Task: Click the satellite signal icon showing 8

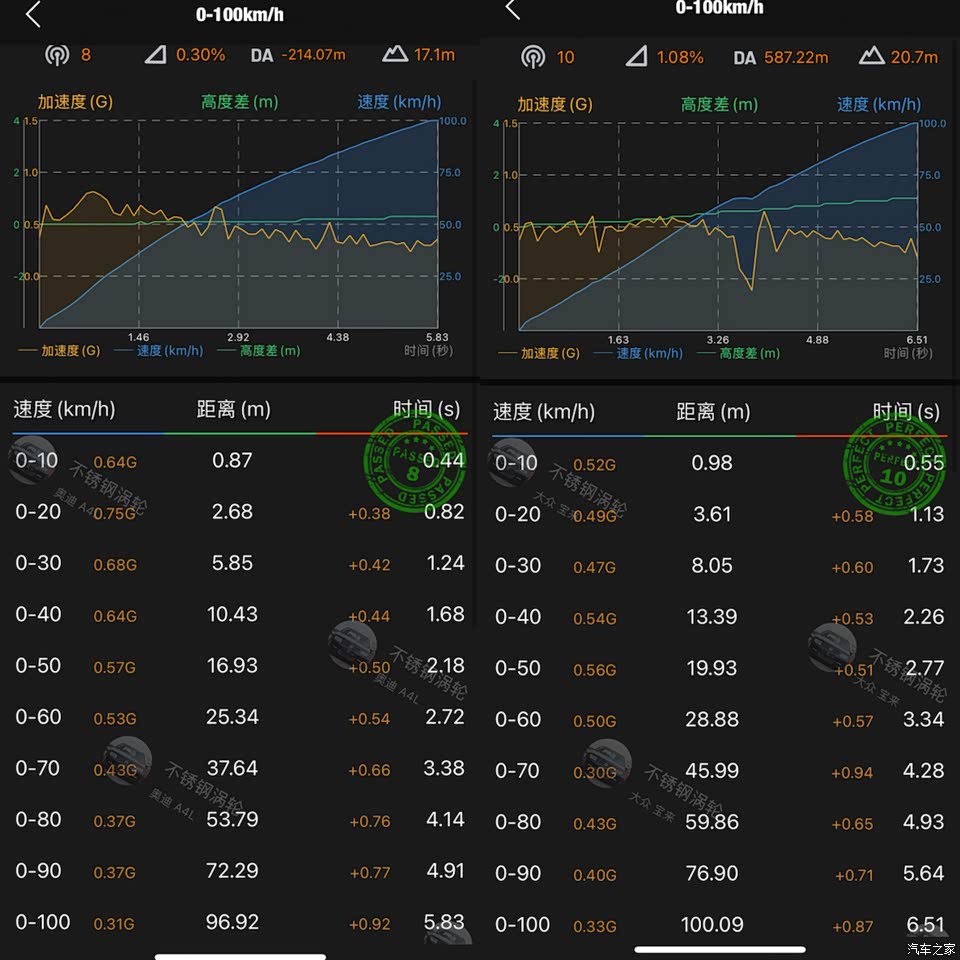Action: 57,55
